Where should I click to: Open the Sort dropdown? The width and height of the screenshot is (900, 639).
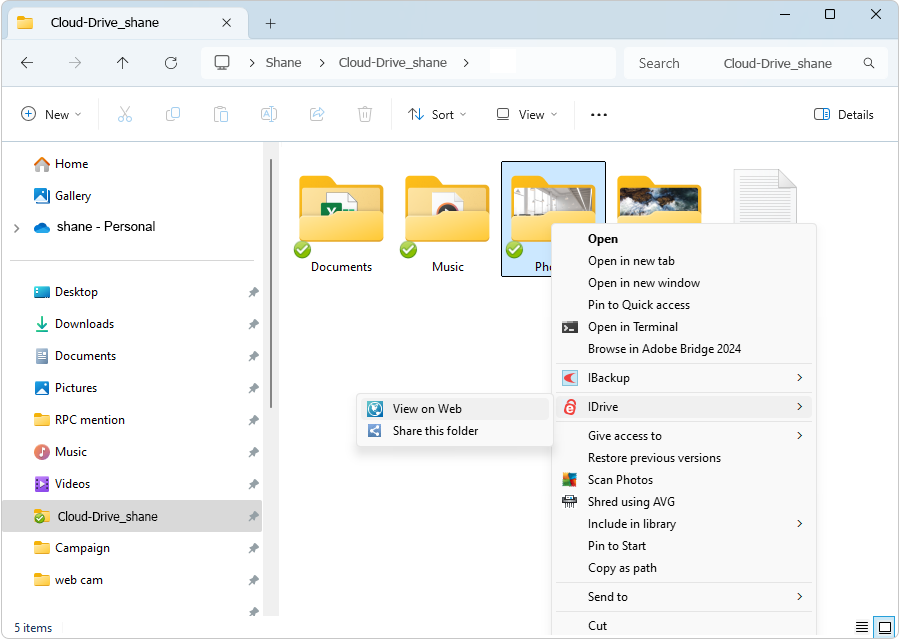(x=437, y=114)
